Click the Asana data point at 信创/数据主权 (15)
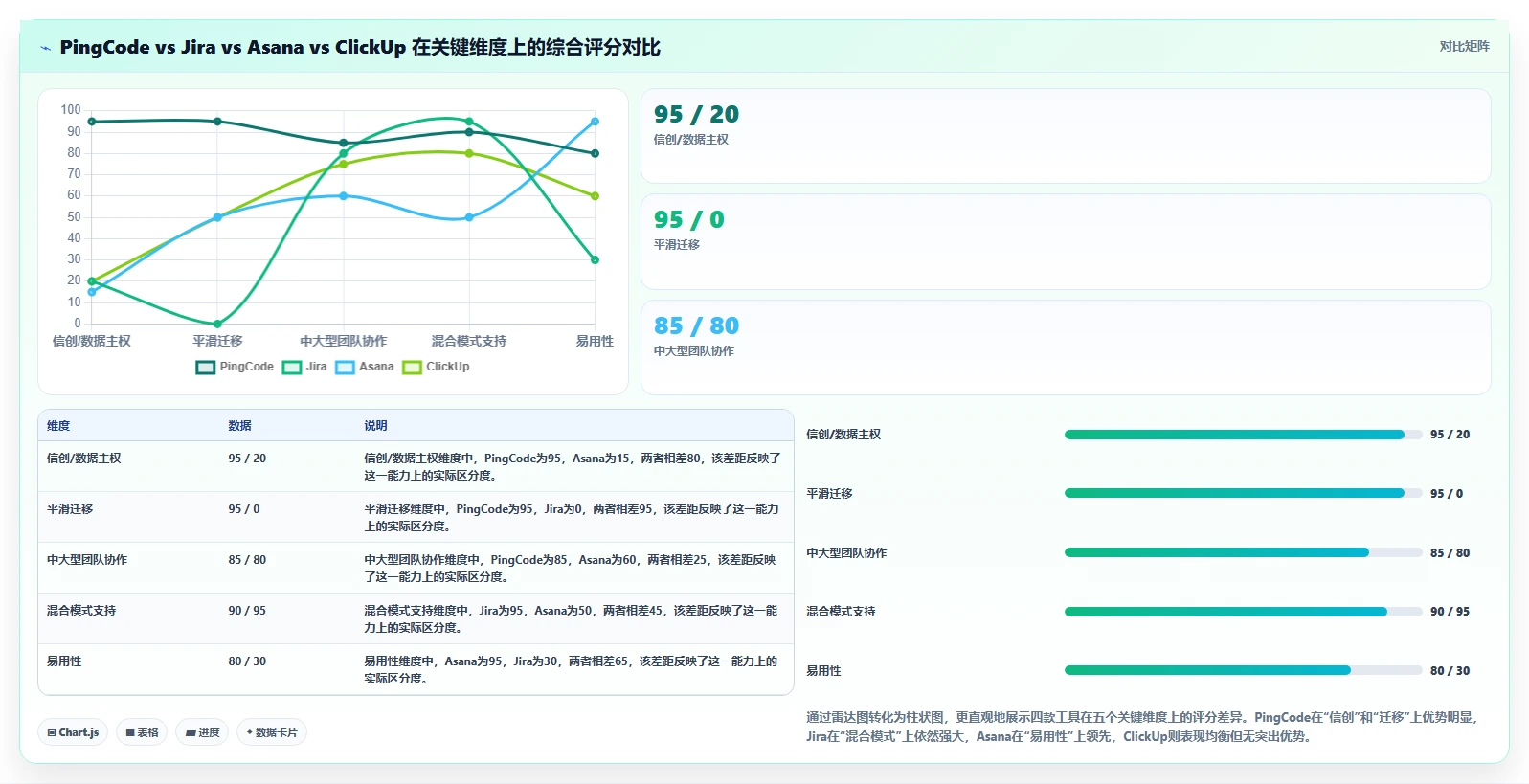This screenshot has height=784, width=1529. tap(92, 292)
